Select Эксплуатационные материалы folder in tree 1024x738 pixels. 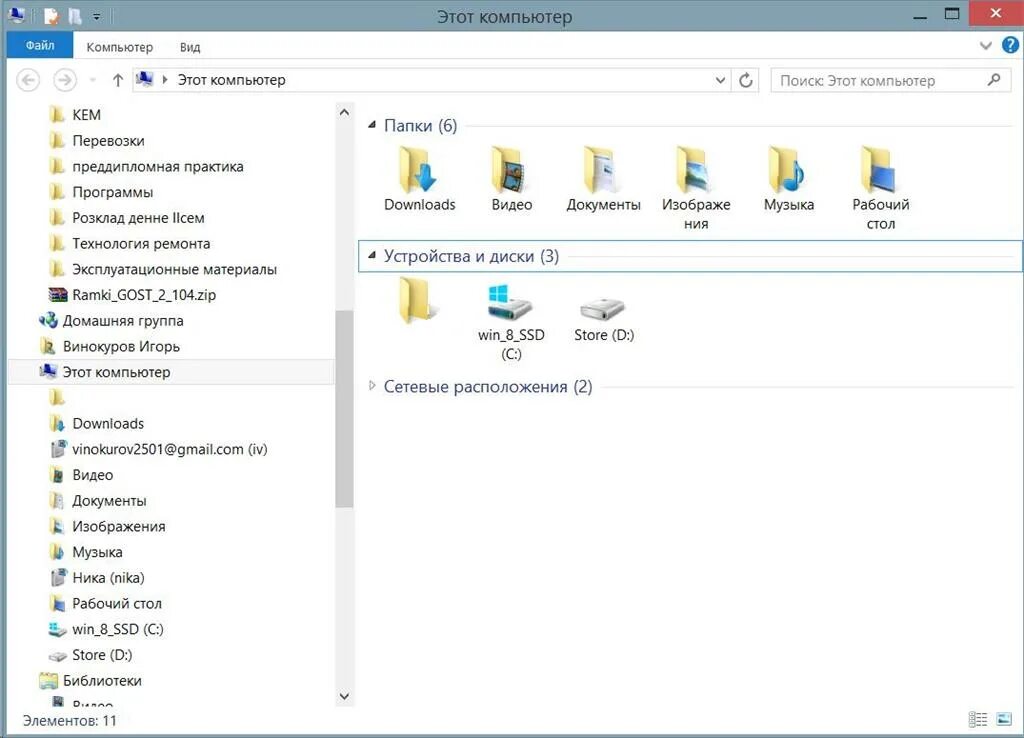point(174,269)
